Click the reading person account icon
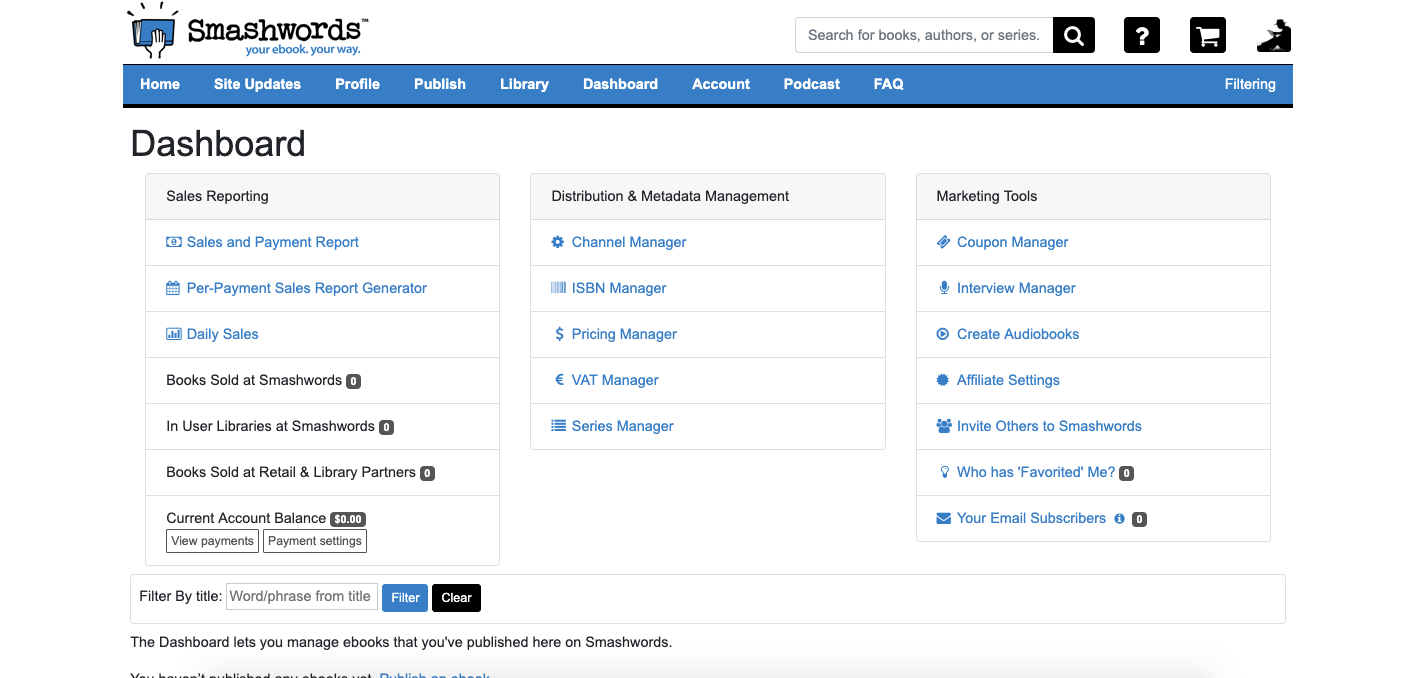 (x=1274, y=35)
